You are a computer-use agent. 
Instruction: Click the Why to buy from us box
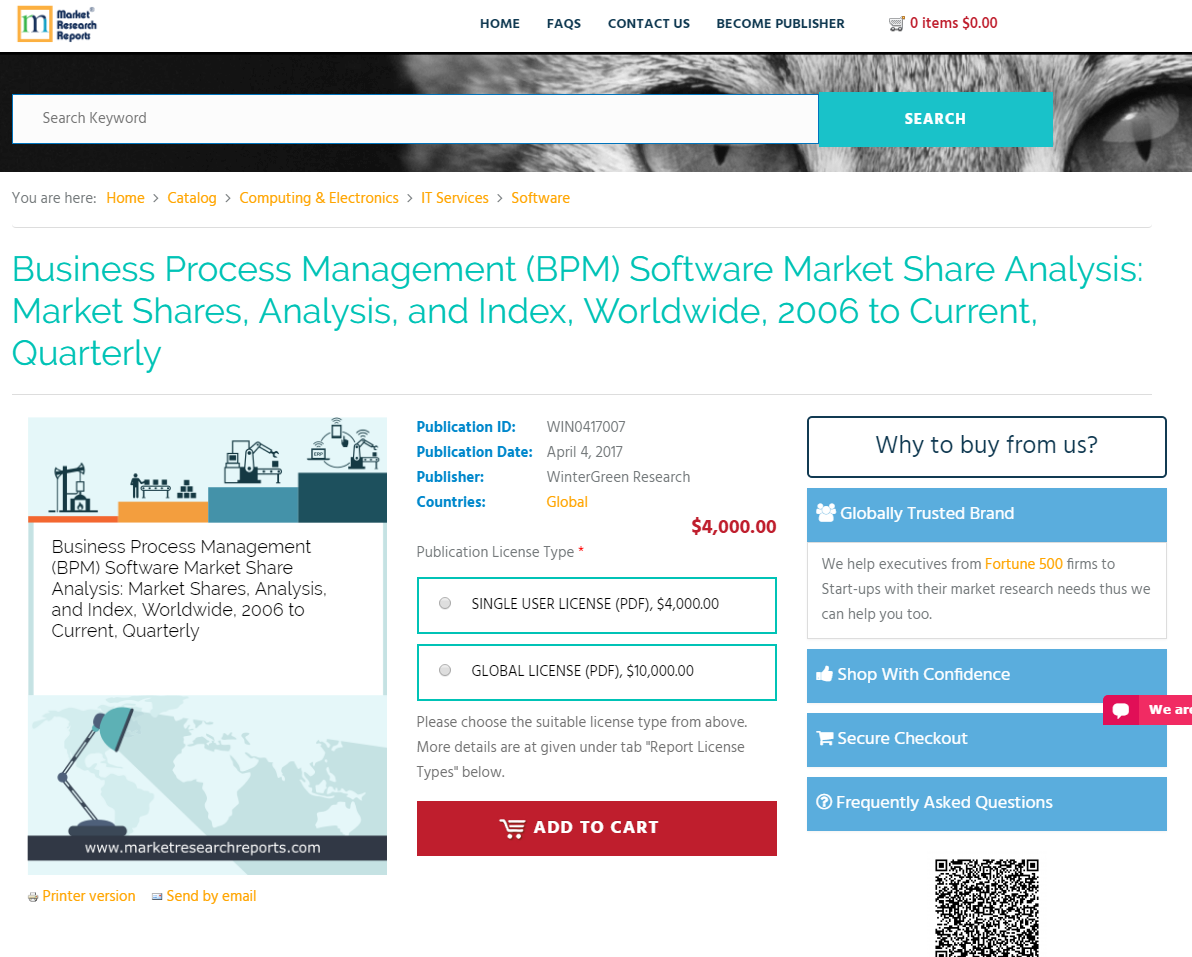(x=986, y=446)
